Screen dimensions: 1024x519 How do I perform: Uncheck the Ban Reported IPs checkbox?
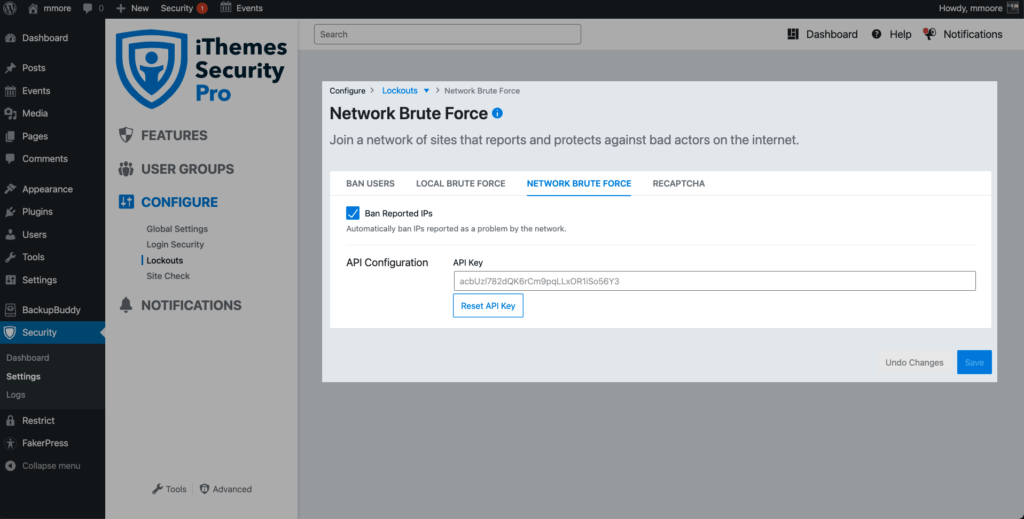click(x=353, y=213)
